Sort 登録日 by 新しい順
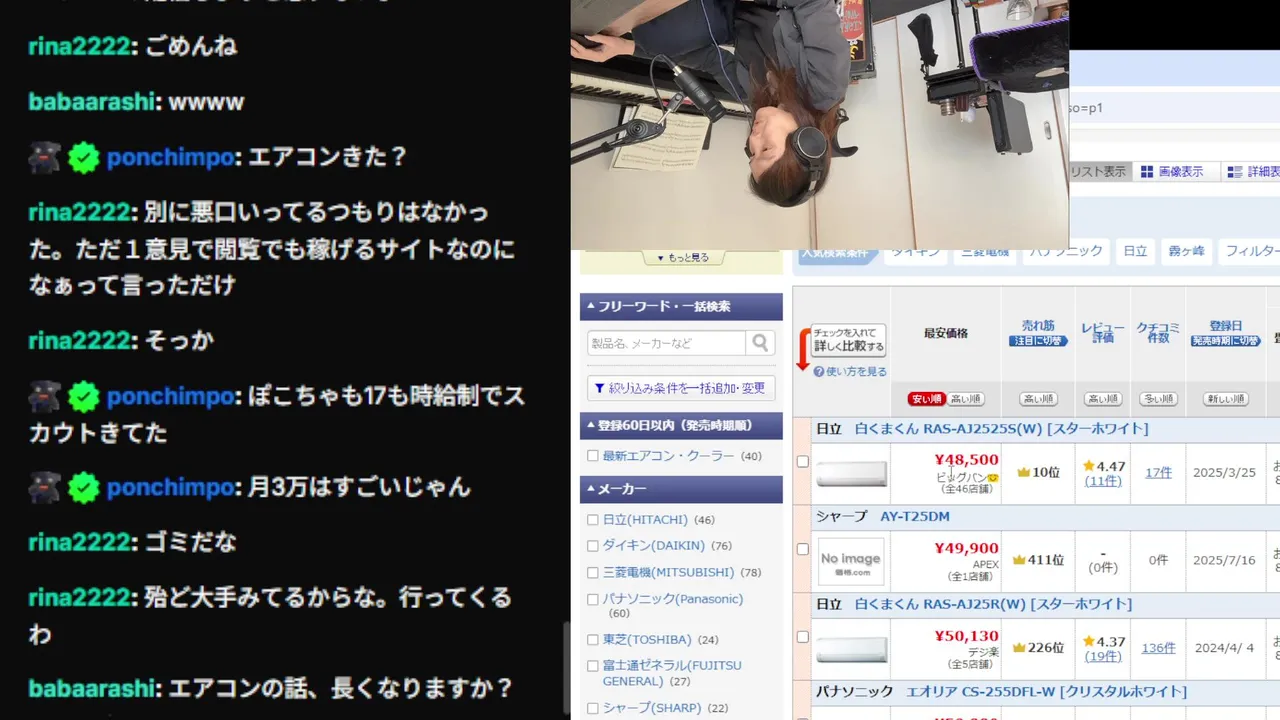The image size is (1280, 720). pos(1225,399)
